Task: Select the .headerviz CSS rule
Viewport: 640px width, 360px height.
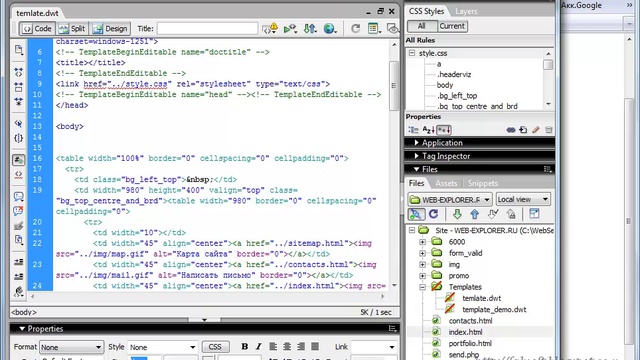Action: [x=454, y=74]
